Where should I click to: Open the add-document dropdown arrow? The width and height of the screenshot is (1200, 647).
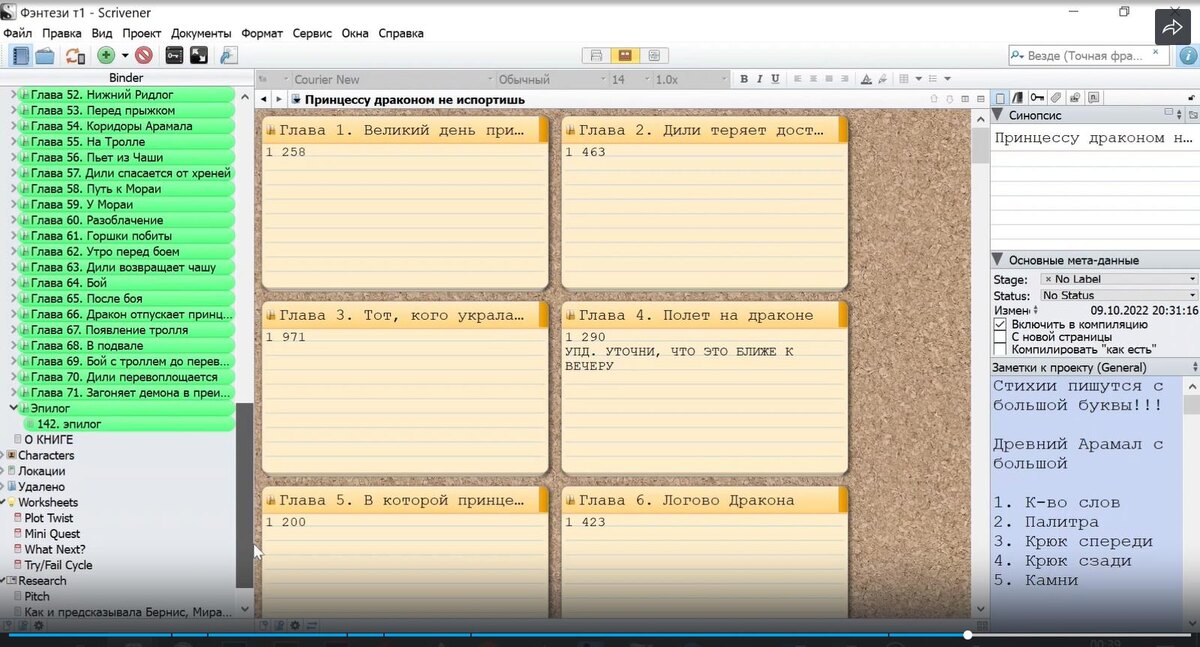124,56
